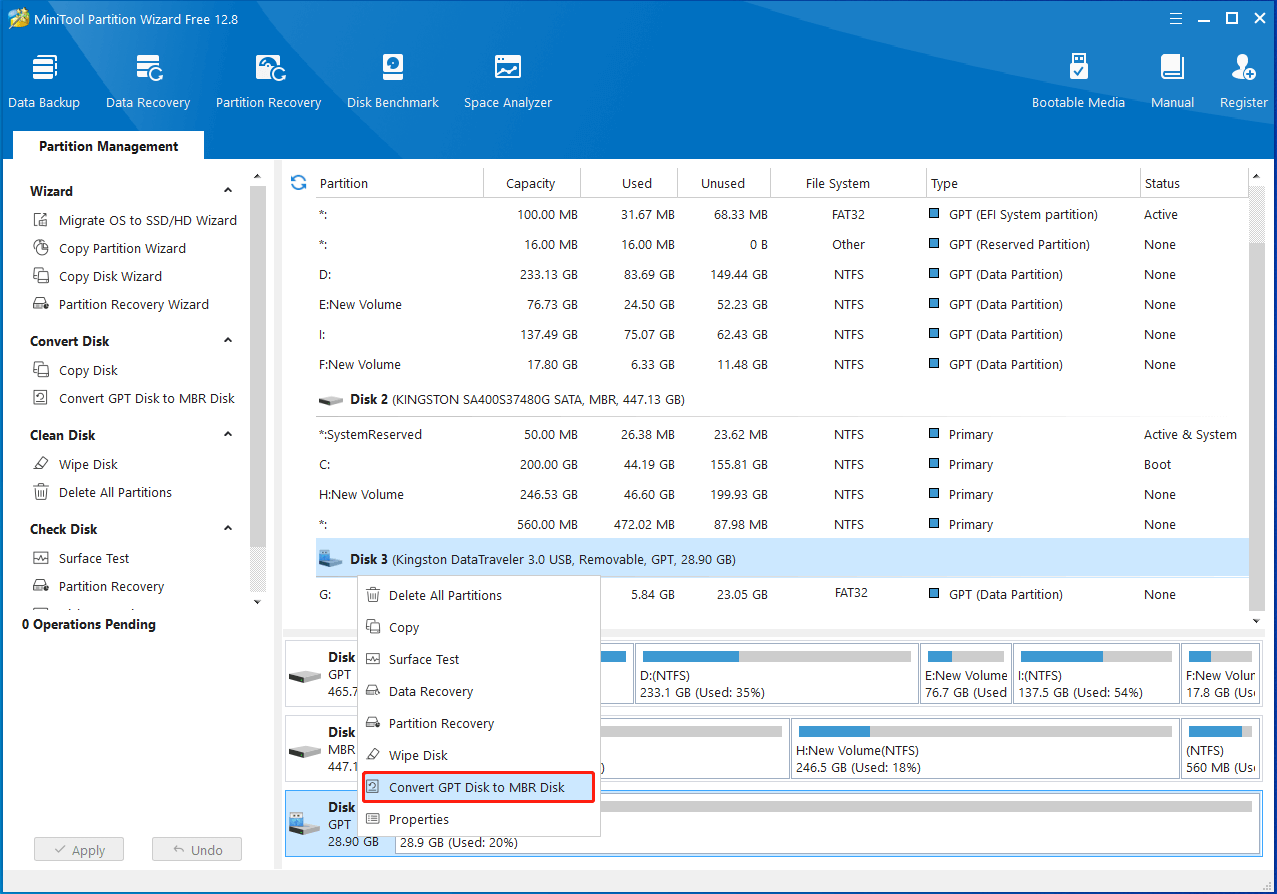
Task: Click the Unused column header
Action: click(723, 183)
